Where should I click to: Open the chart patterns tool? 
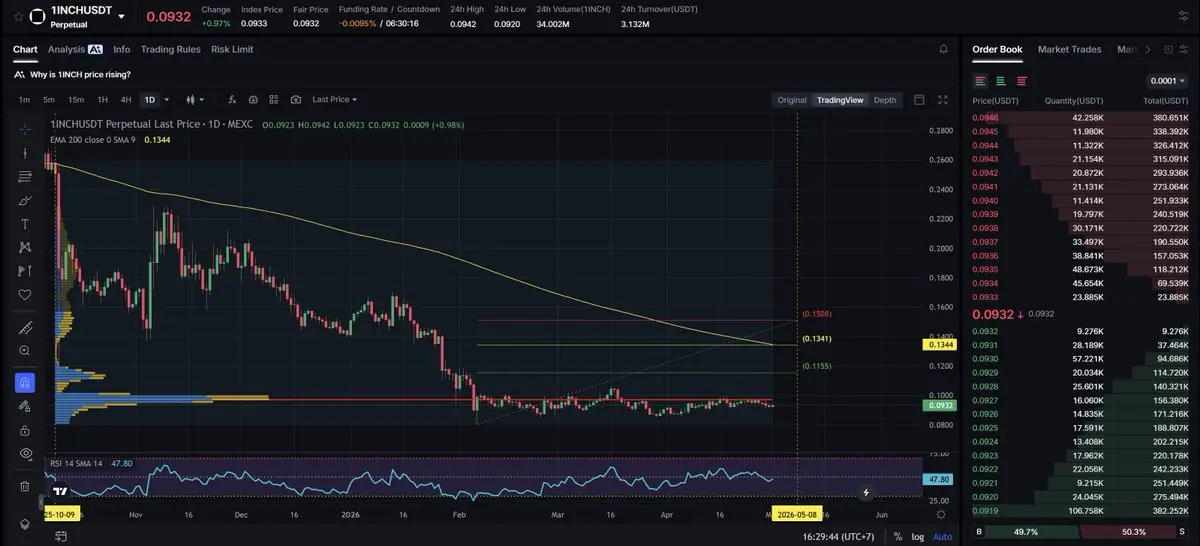pos(25,247)
